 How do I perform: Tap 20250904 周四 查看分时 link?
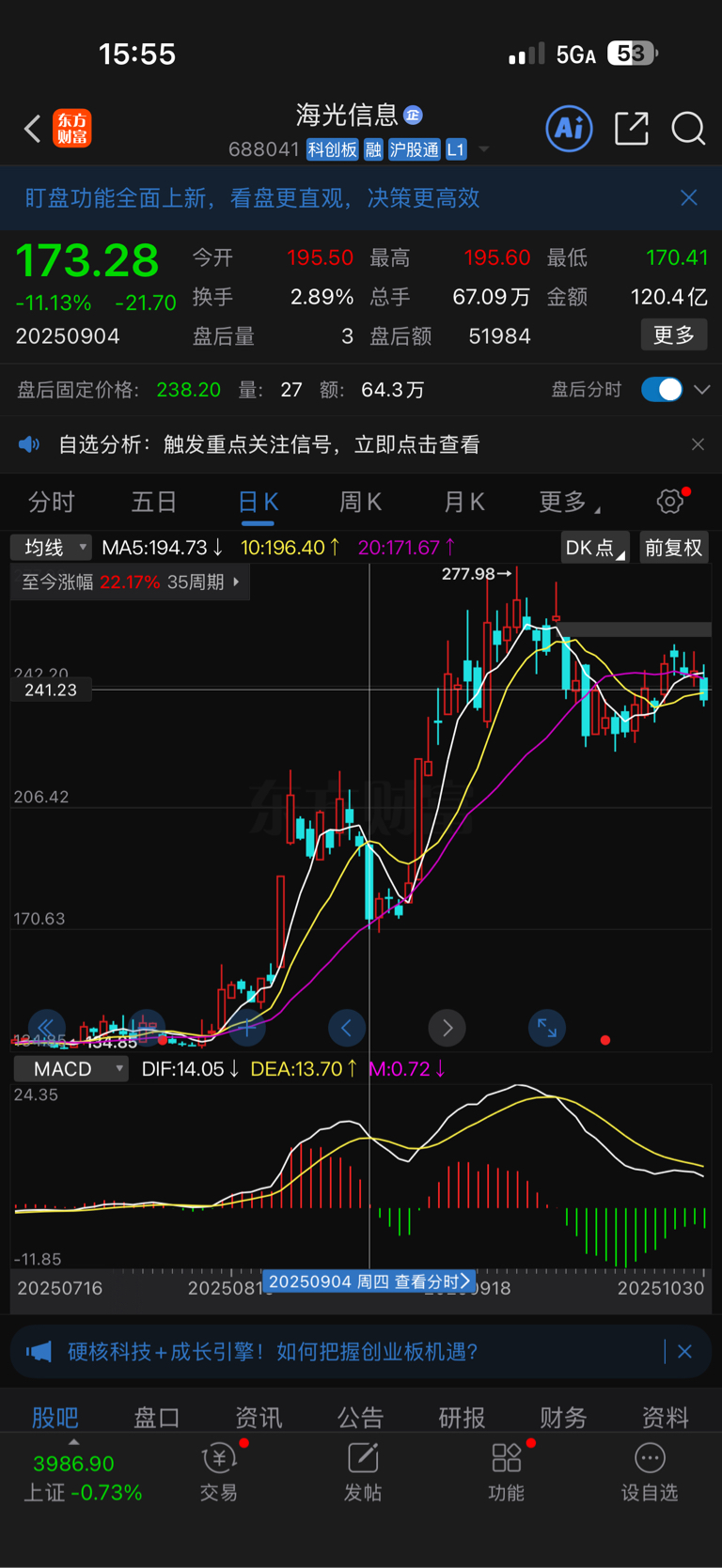click(x=369, y=1281)
